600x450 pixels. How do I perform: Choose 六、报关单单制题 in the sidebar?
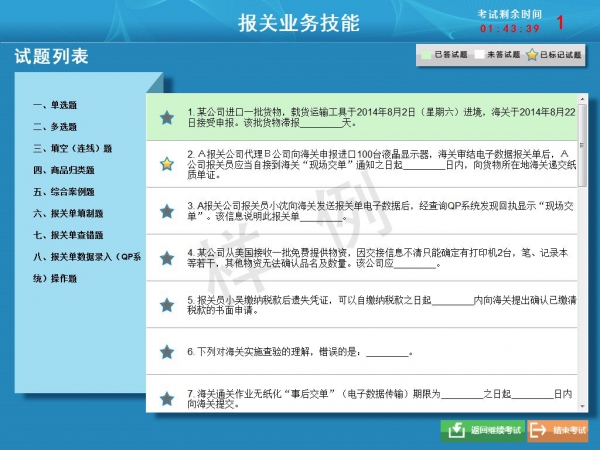coord(68,213)
